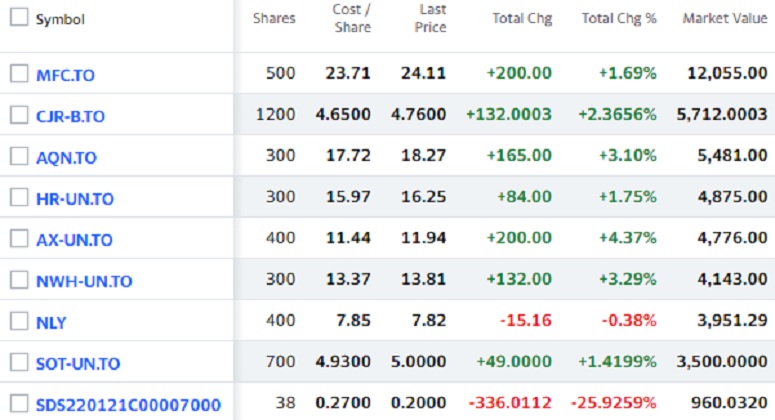Screen dimensions: 775x420
Task: Sort by the Total Chg header
Action: tap(522, 18)
